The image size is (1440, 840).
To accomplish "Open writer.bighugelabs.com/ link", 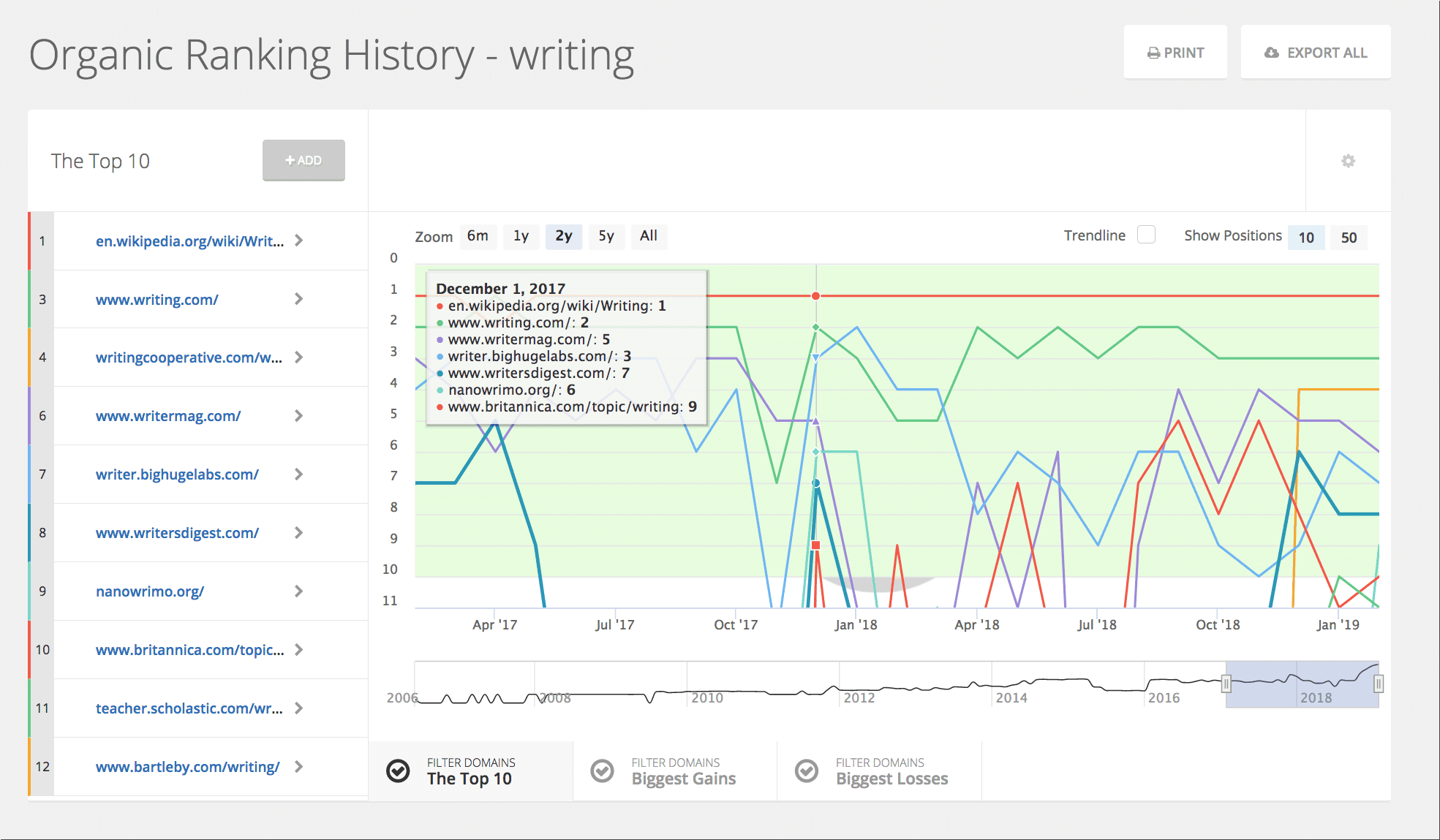I will 177,474.
